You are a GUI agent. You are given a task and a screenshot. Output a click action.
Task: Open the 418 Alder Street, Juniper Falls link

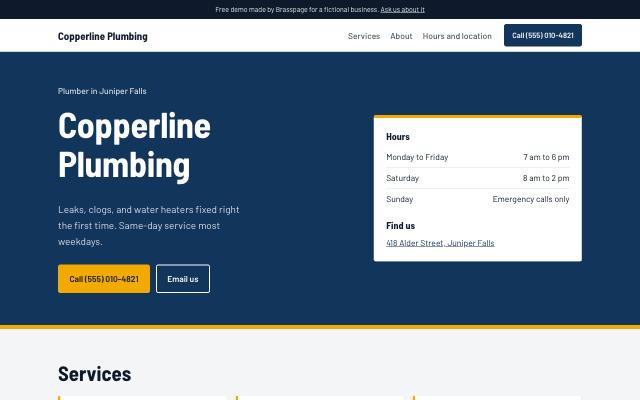tap(440, 243)
